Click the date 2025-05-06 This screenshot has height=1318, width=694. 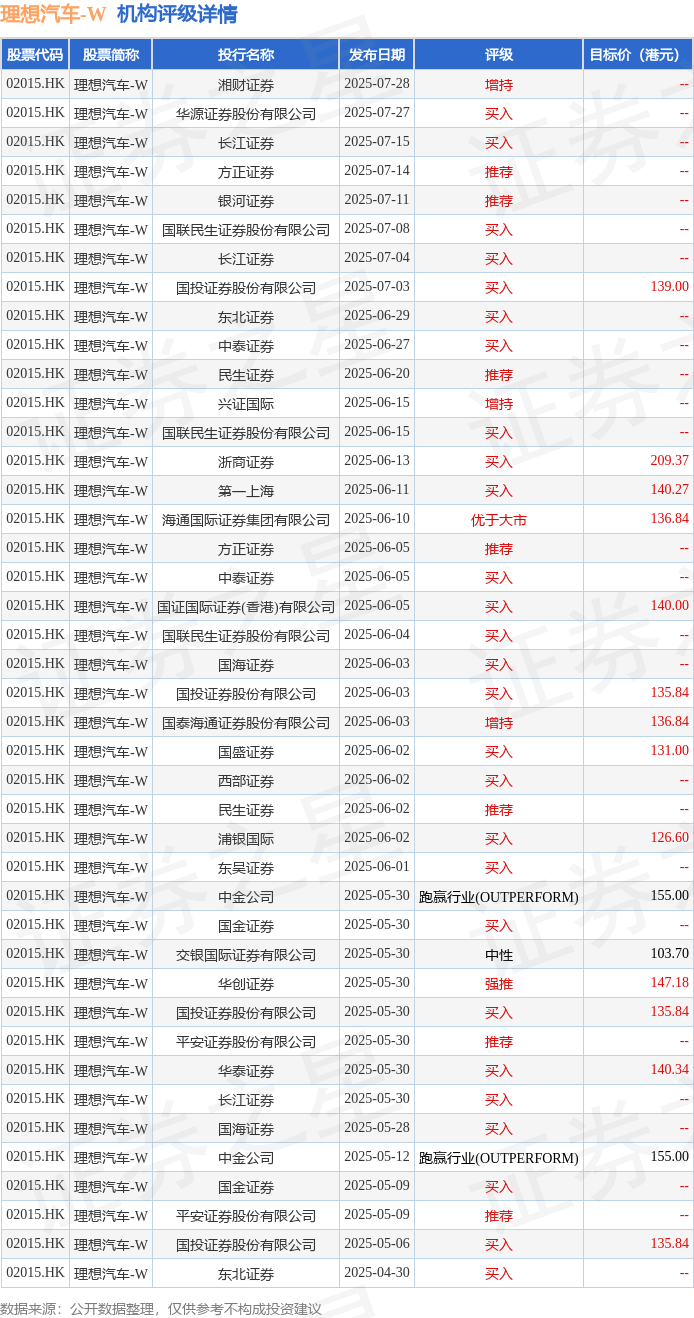pyautogui.click(x=377, y=1244)
